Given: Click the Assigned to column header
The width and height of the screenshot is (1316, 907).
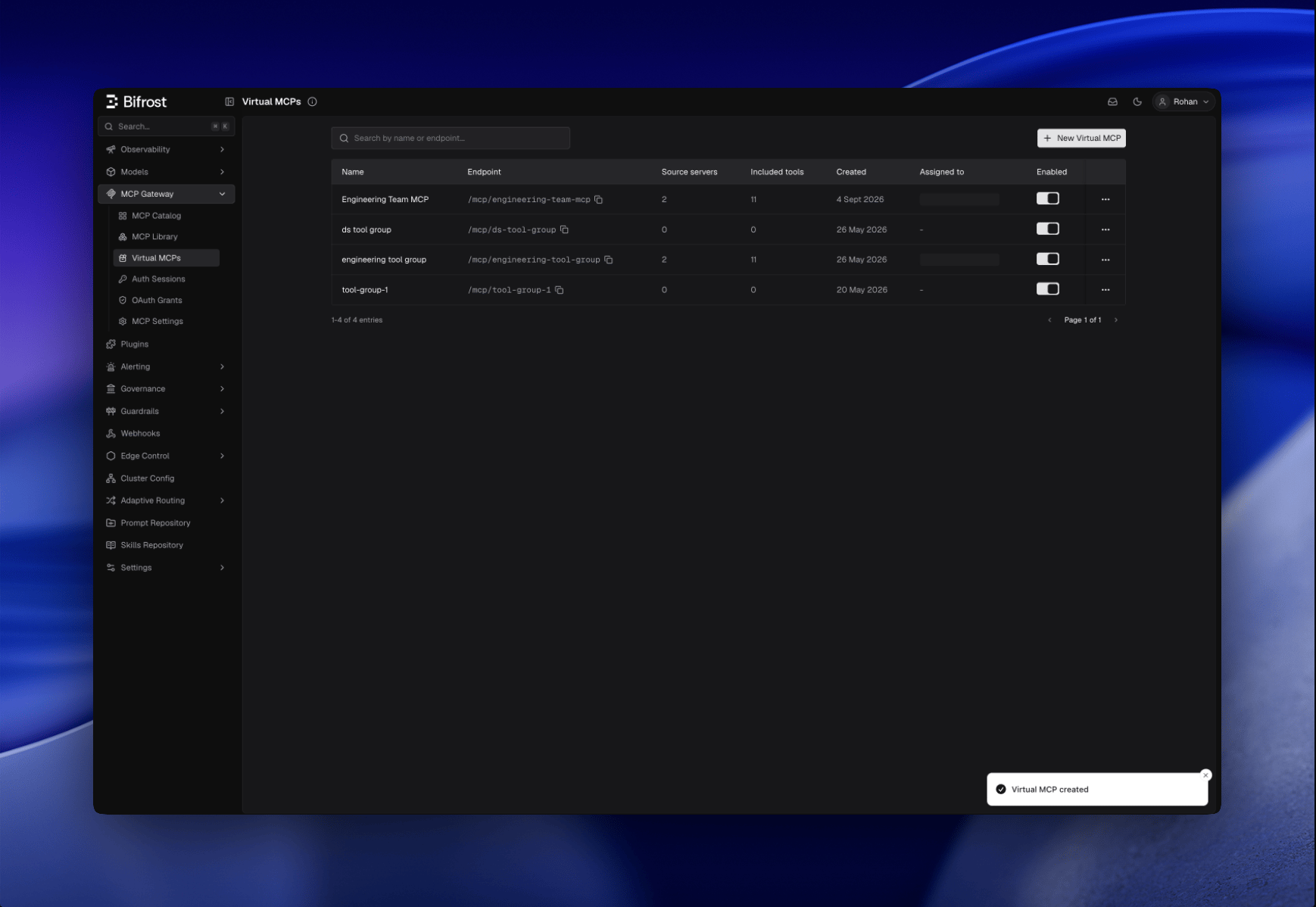Looking at the screenshot, I should pyautogui.click(x=942, y=172).
